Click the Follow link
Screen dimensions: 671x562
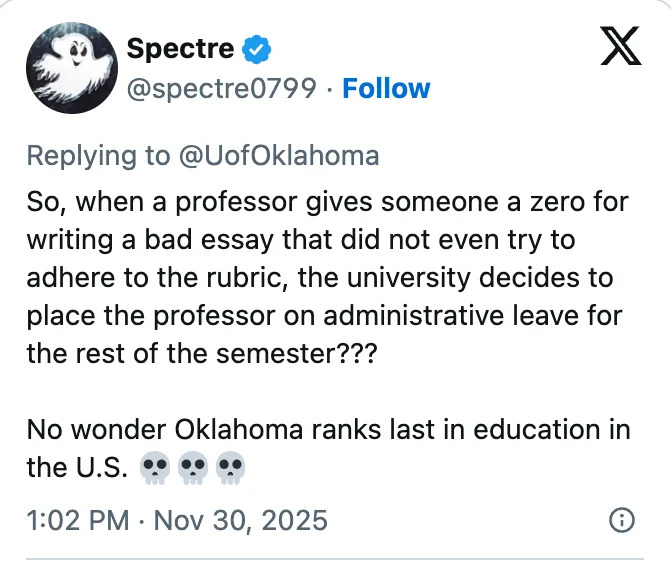pyautogui.click(x=386, y=89)
